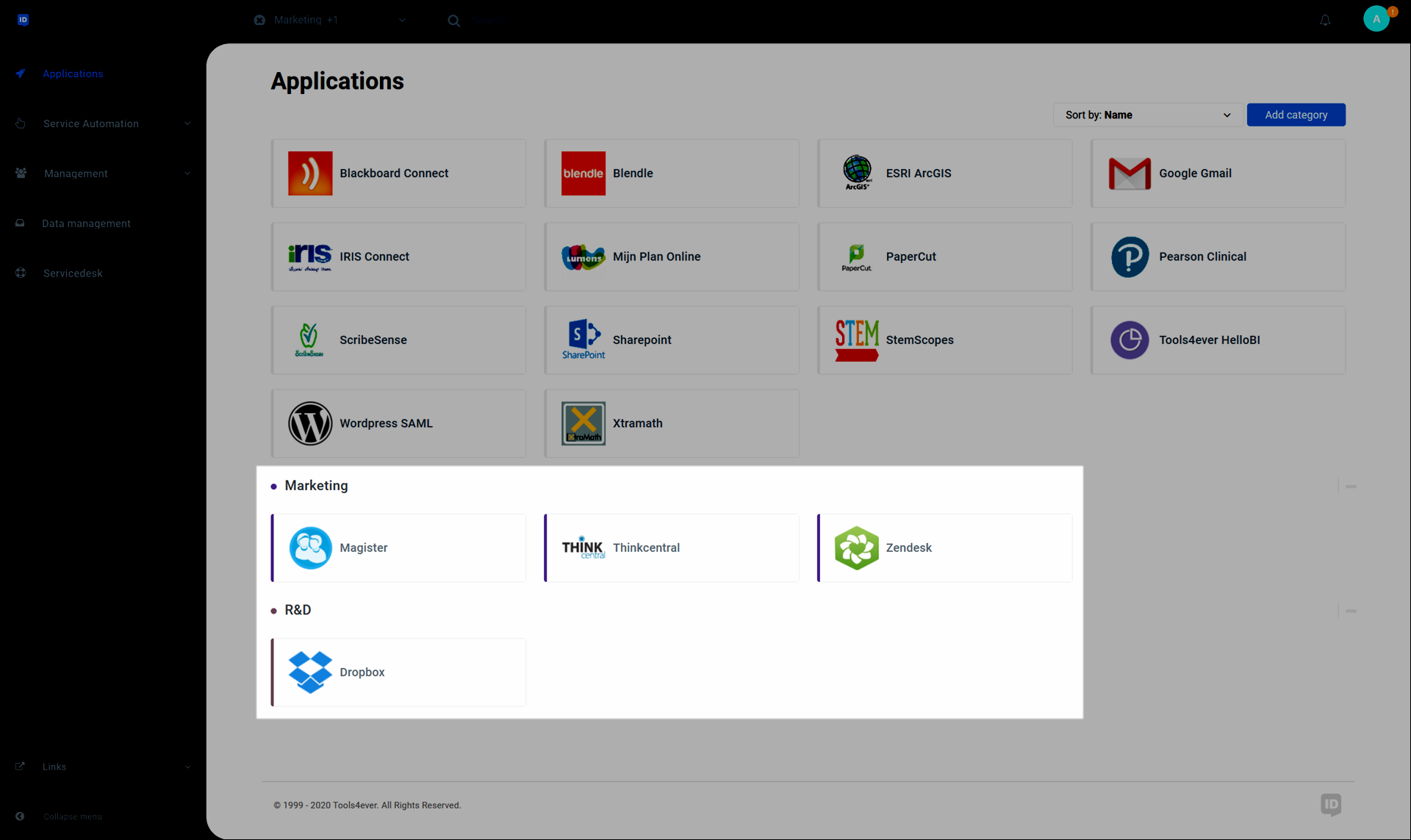Open the Dropbox box icon
Screen dimensions: 1411x840
[x=310, y=672]
